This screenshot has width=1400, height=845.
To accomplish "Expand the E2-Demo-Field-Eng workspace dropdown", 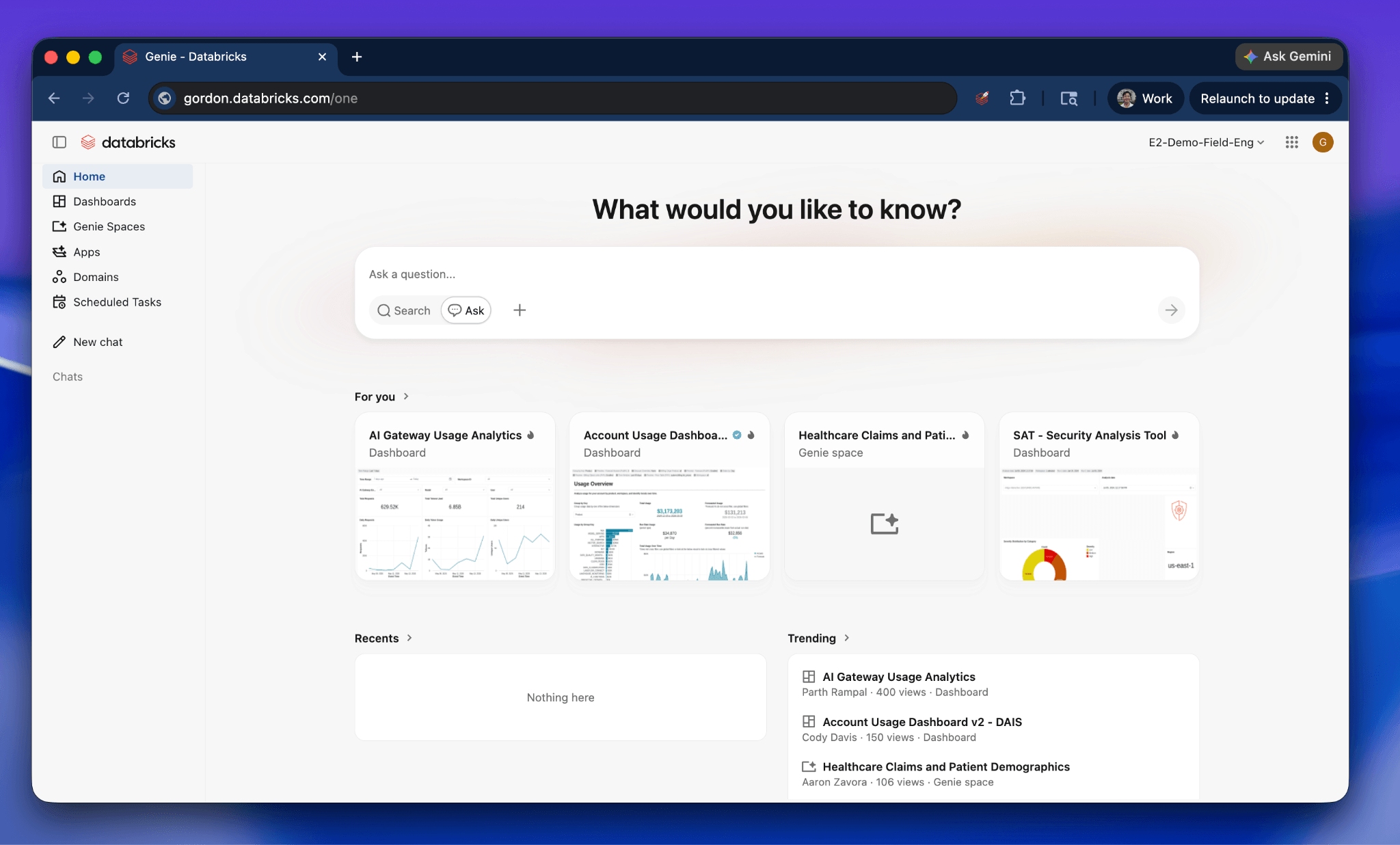I will coord(1207,142).
